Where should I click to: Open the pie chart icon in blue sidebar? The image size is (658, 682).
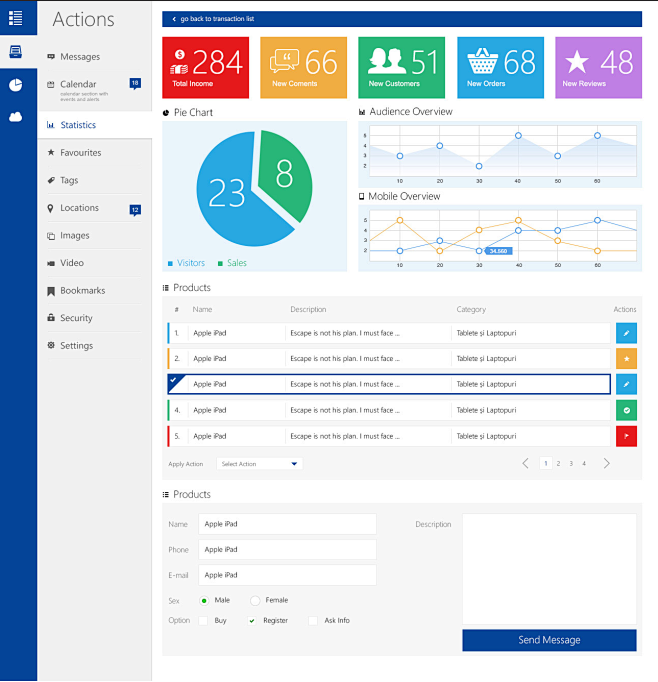(16, 85)
